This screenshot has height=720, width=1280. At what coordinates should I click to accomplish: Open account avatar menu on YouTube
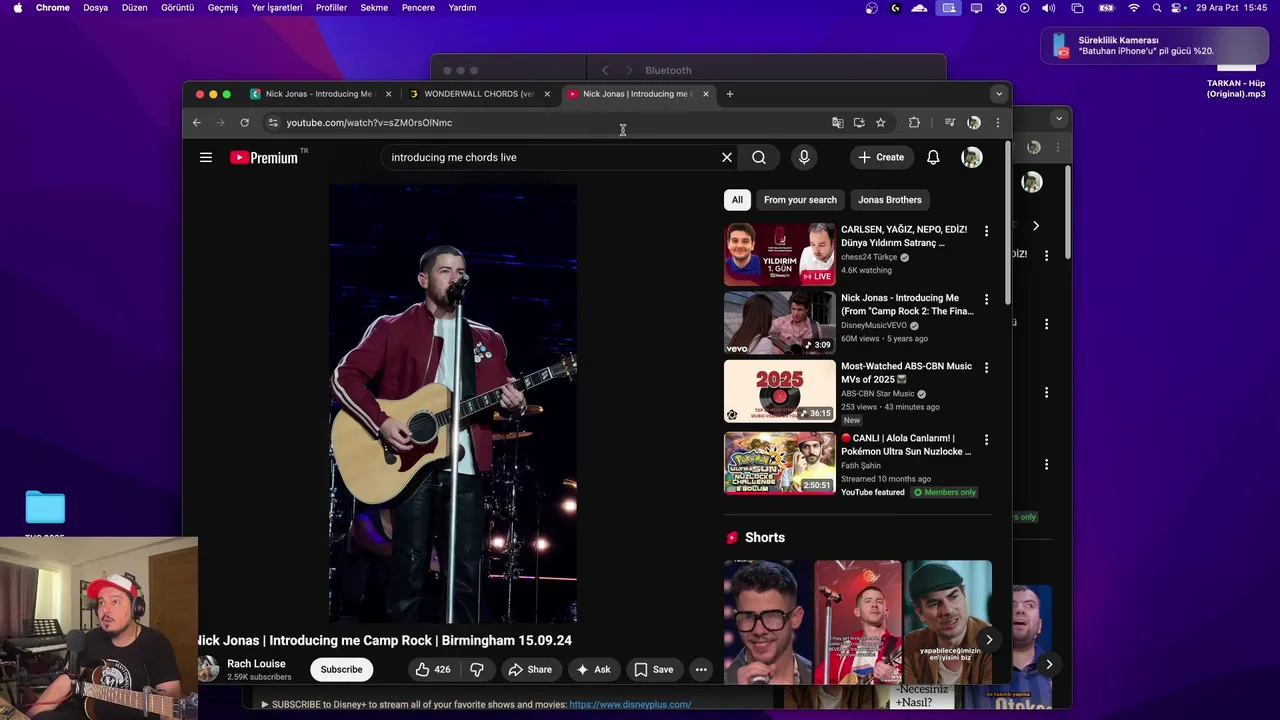(x=972, y=157)
